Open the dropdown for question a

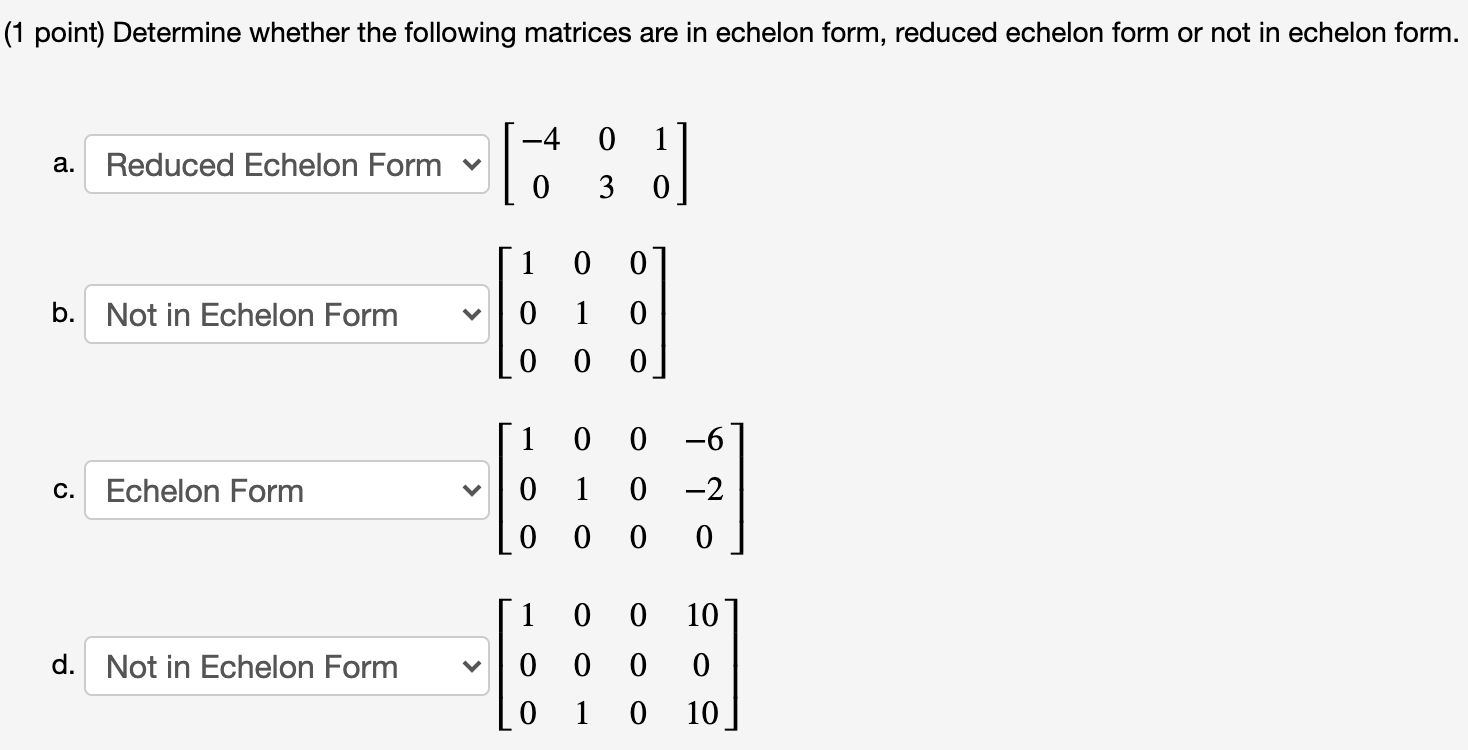point(287,164)
